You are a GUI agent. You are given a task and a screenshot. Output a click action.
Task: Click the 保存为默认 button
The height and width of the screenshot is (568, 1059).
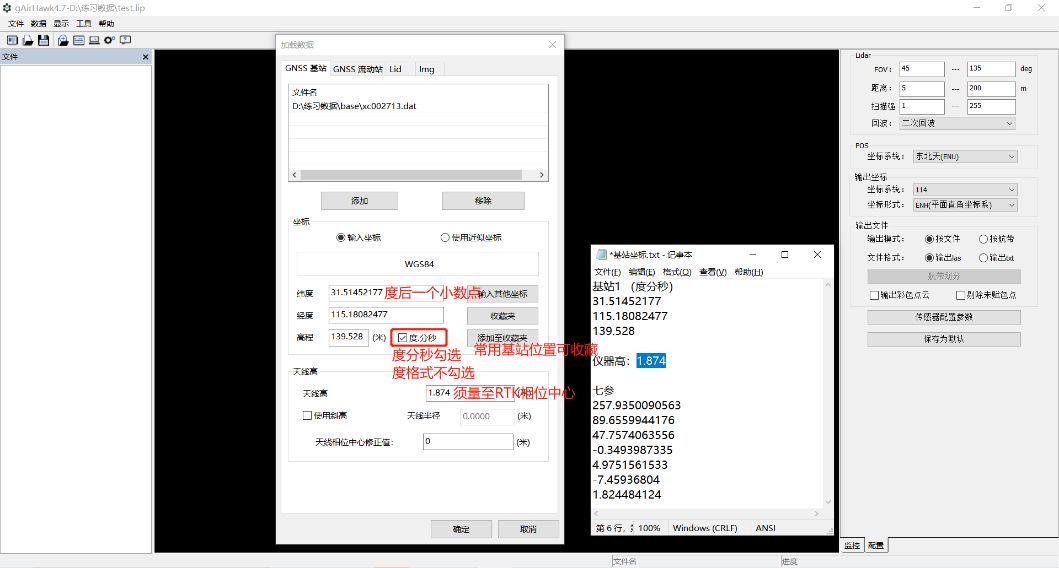coord(944,340)
